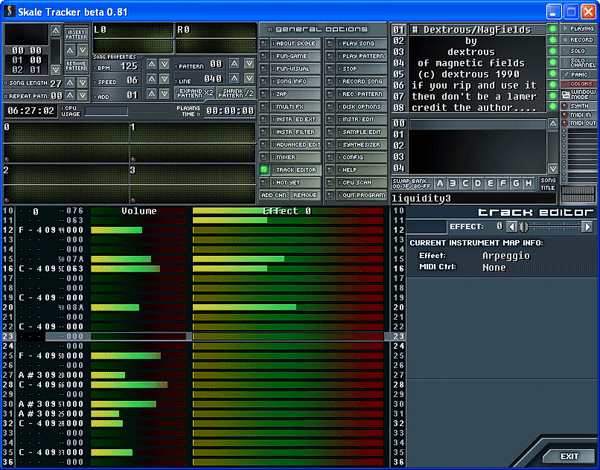Select instrument bank D
The height and width of the screenshot is (470, 600).
478,184
